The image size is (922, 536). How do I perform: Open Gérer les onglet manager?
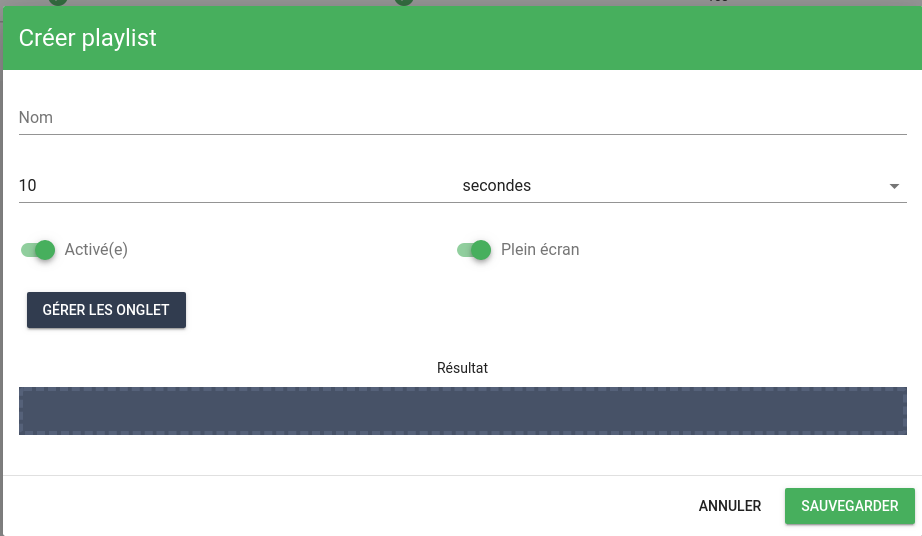click(x=106, y=310)
